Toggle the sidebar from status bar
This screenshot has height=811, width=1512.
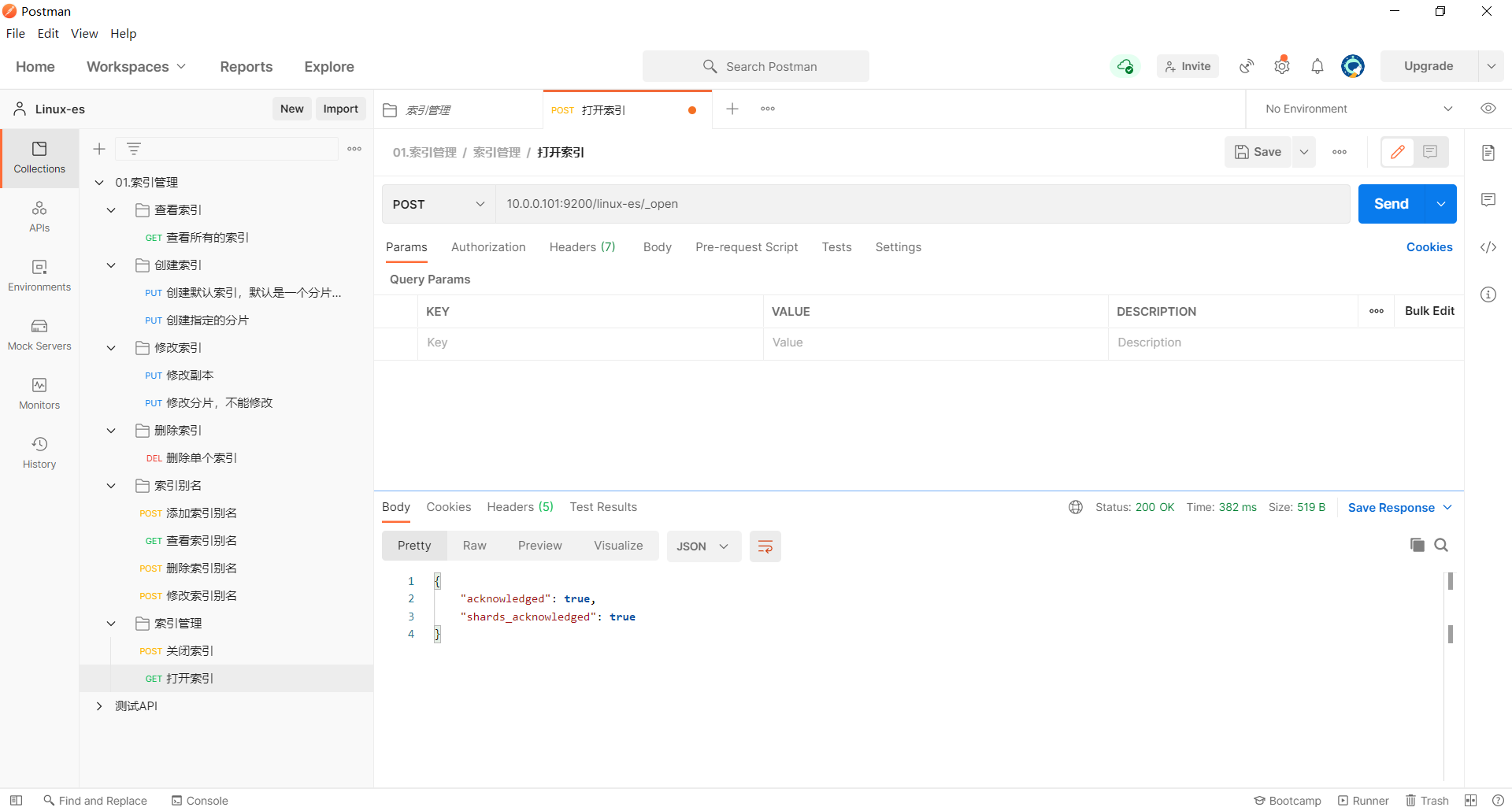(16, 800)
